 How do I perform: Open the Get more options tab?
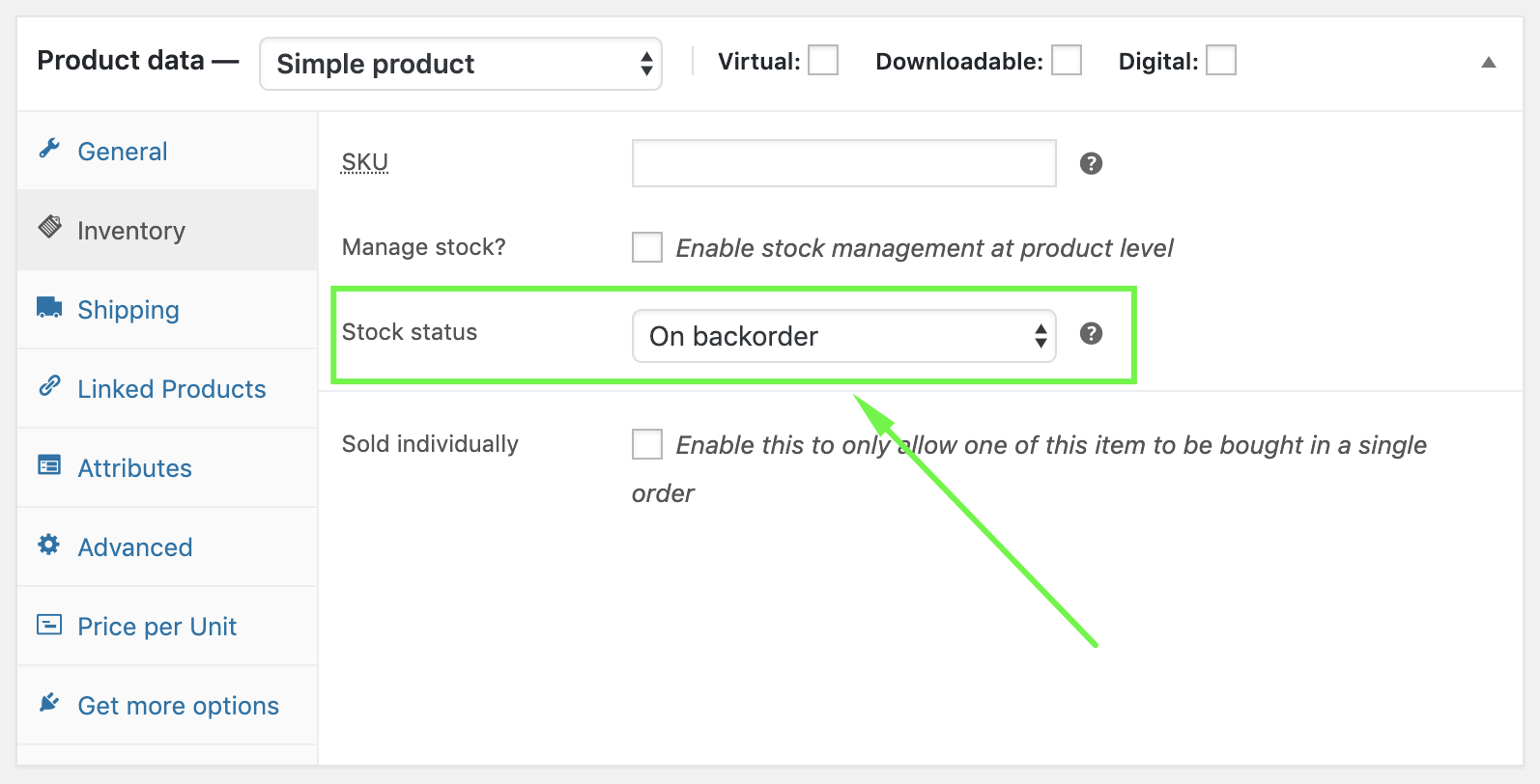pyautogui.click(x=167, y=705)
